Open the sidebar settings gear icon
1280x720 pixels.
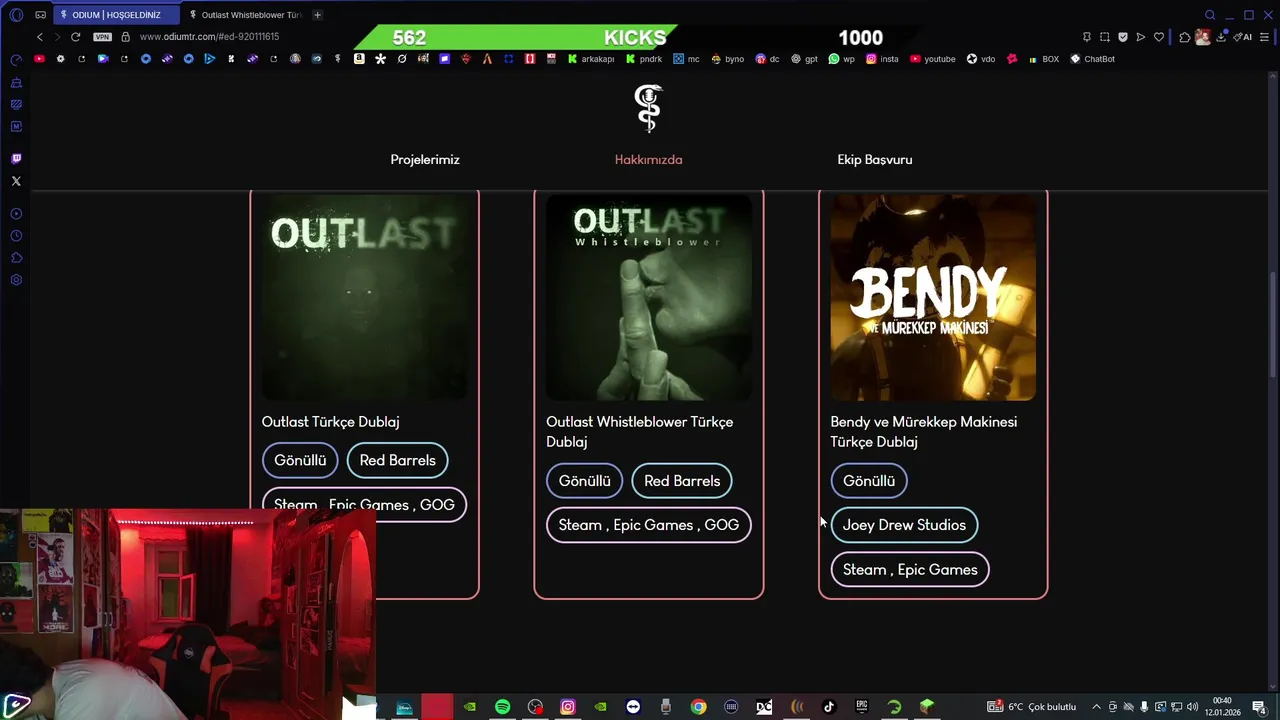coord(16,280)
